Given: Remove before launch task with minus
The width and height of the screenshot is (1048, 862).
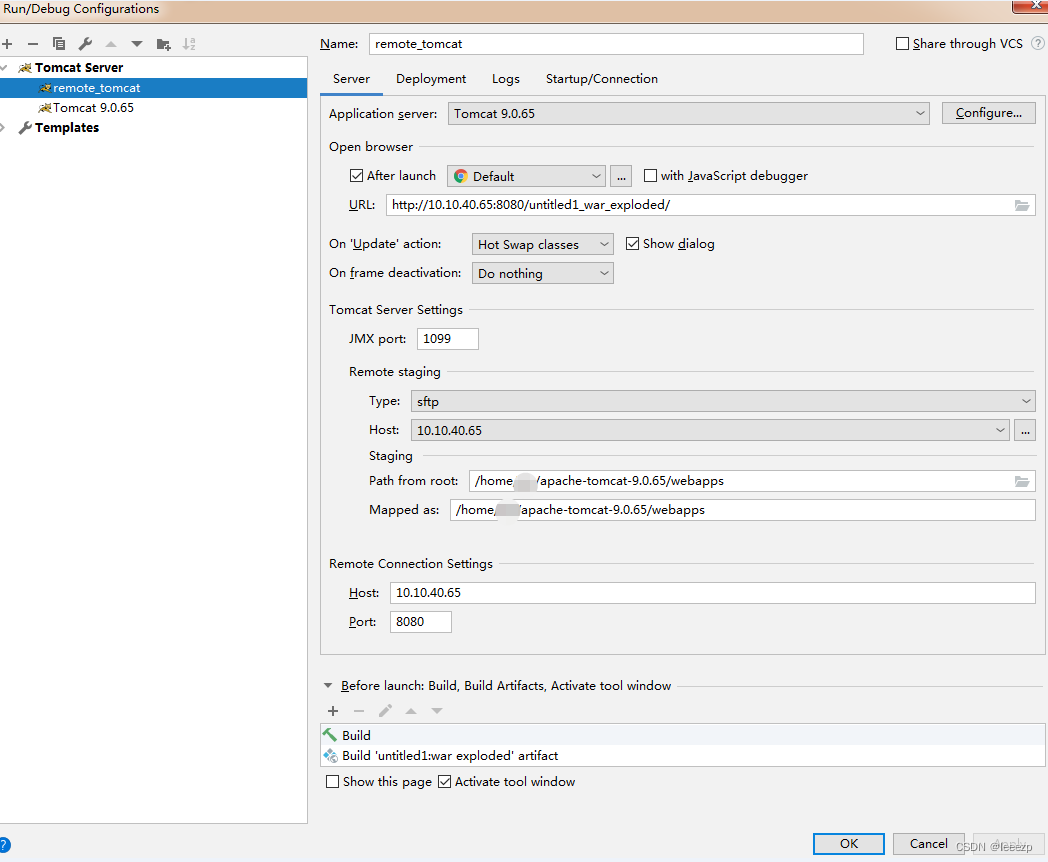Looking at the screenshot, I should [x=359, y=711].
